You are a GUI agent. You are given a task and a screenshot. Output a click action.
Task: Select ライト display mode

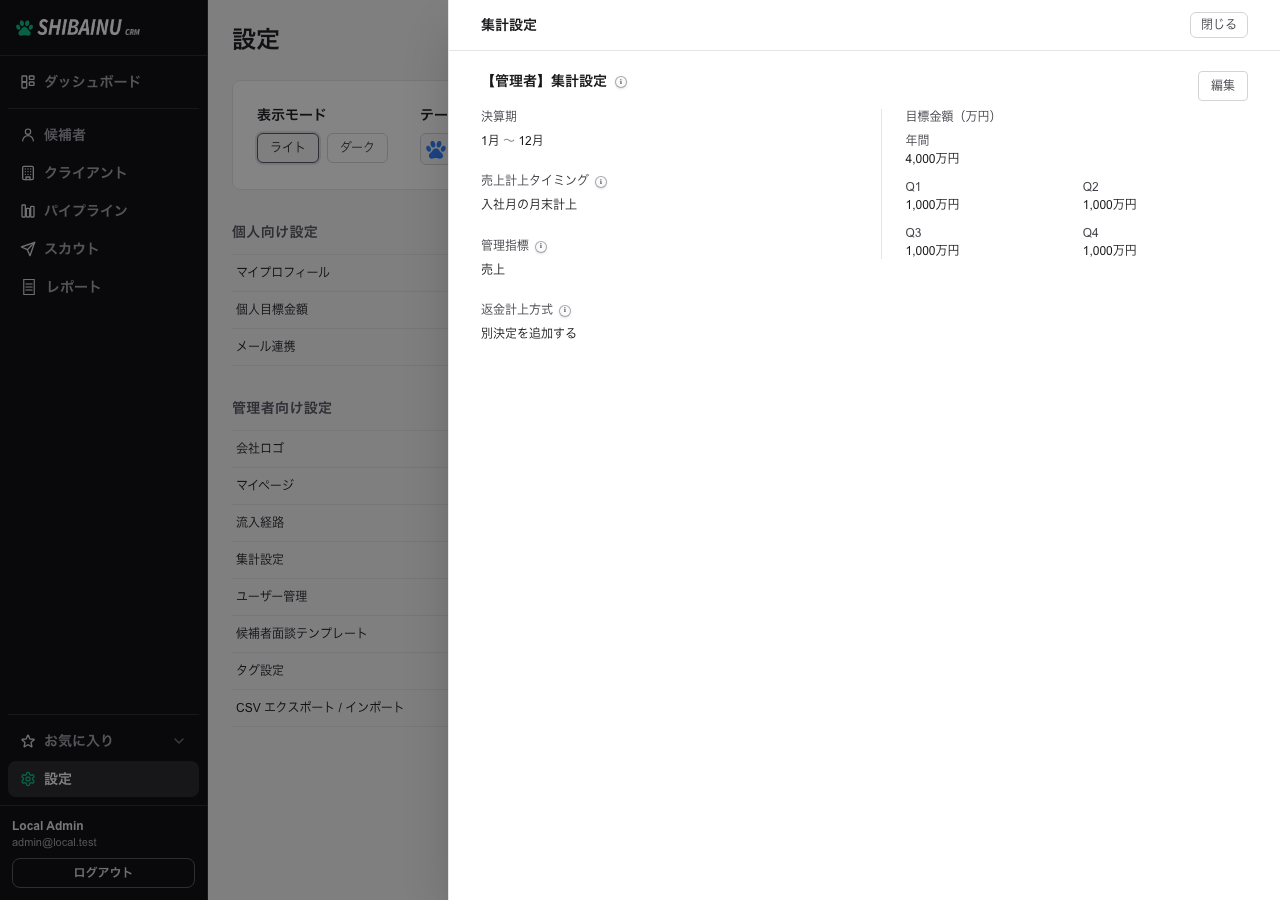pyautogui.click(x=288, y=148)
